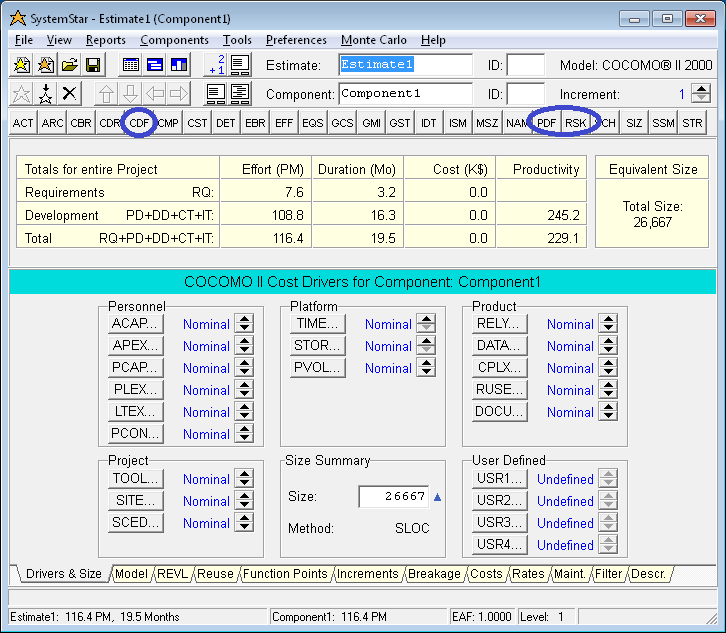Switch to the Rates tab

click(528, 574)
